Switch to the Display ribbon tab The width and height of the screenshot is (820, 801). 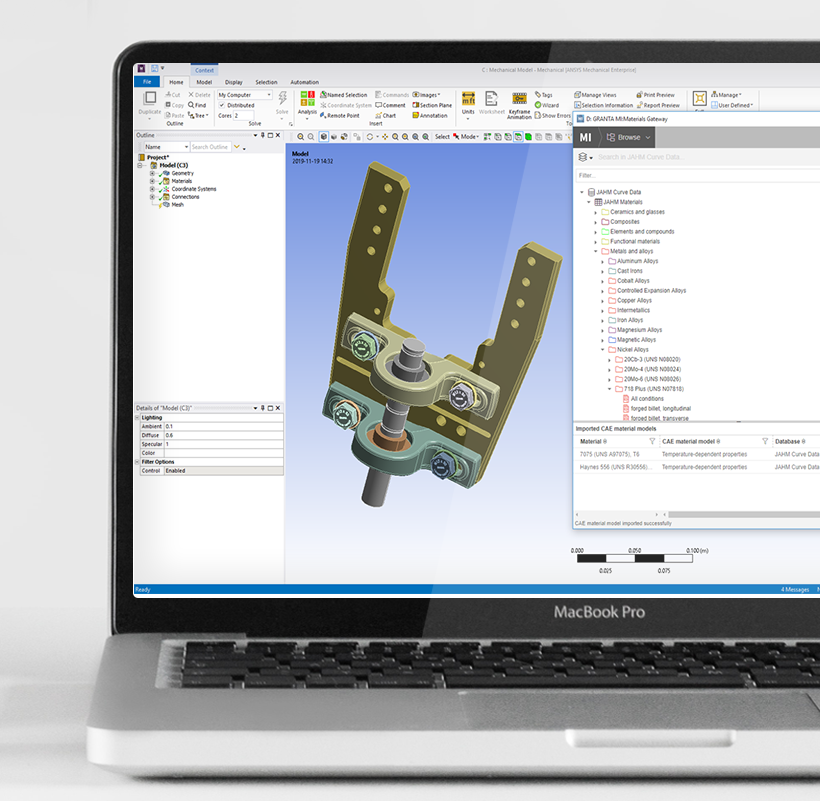tap(233, 82)
